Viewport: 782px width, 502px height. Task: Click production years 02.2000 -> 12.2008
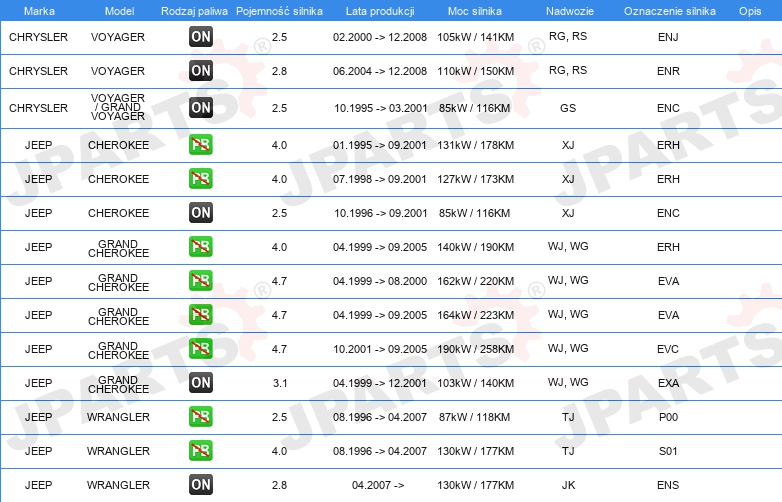pyautogui.click(x=380, y=37)
